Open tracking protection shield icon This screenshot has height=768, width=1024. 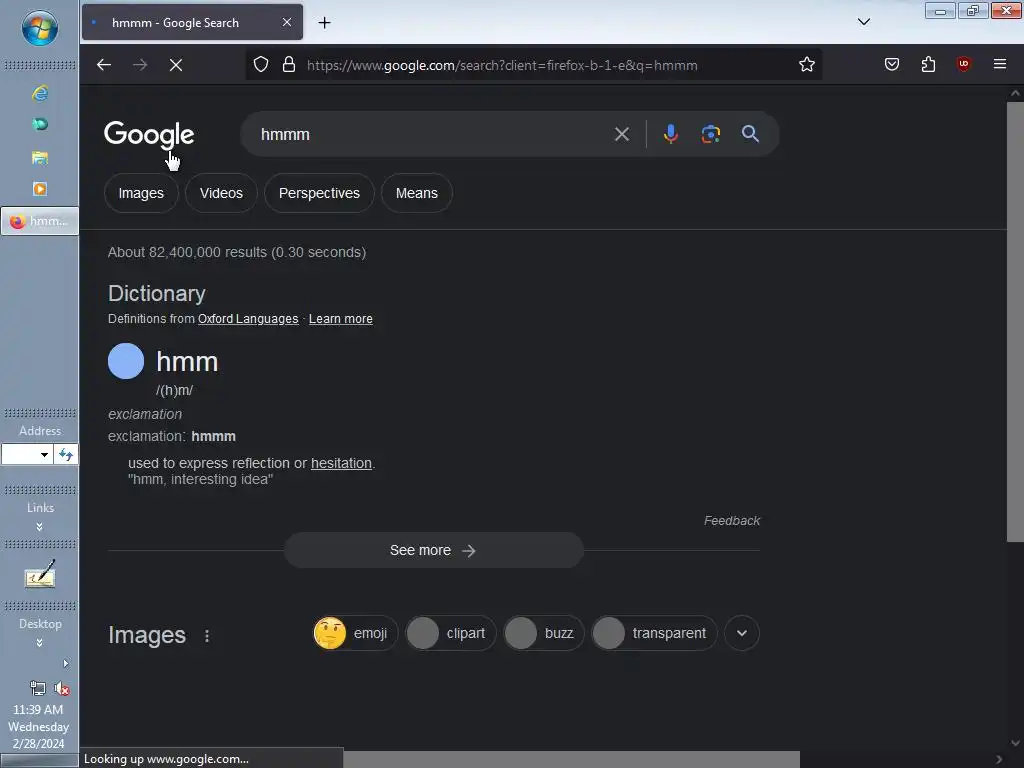click(261, 65)
